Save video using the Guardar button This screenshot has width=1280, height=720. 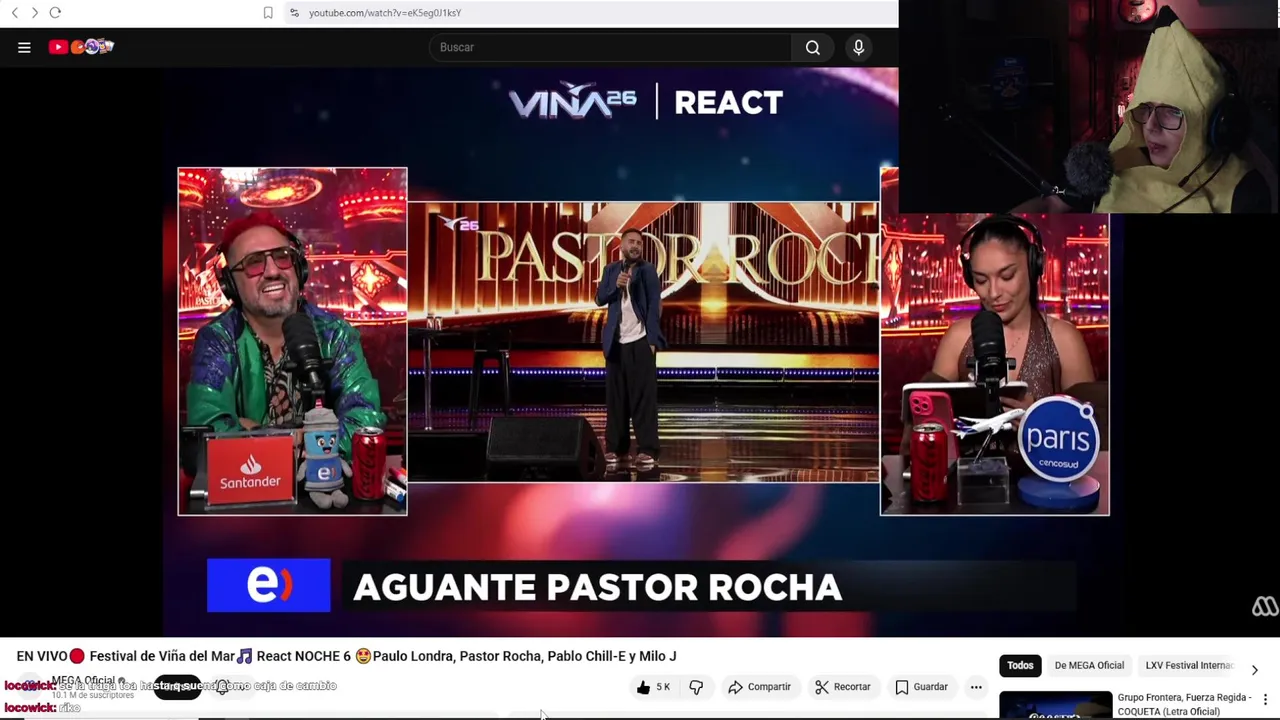[x=921, y=687]
